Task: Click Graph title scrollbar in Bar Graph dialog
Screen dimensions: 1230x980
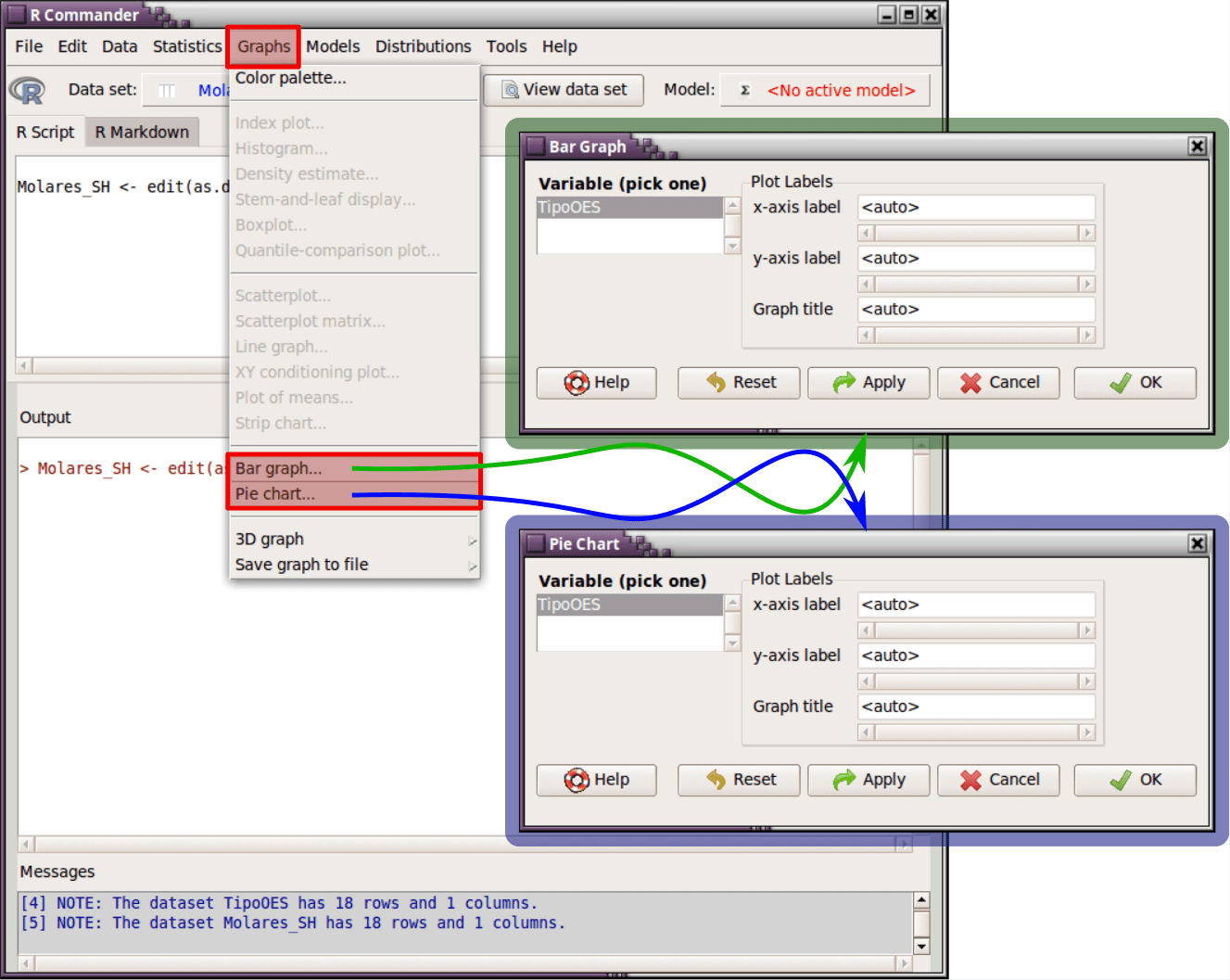Action: point(976,335)
